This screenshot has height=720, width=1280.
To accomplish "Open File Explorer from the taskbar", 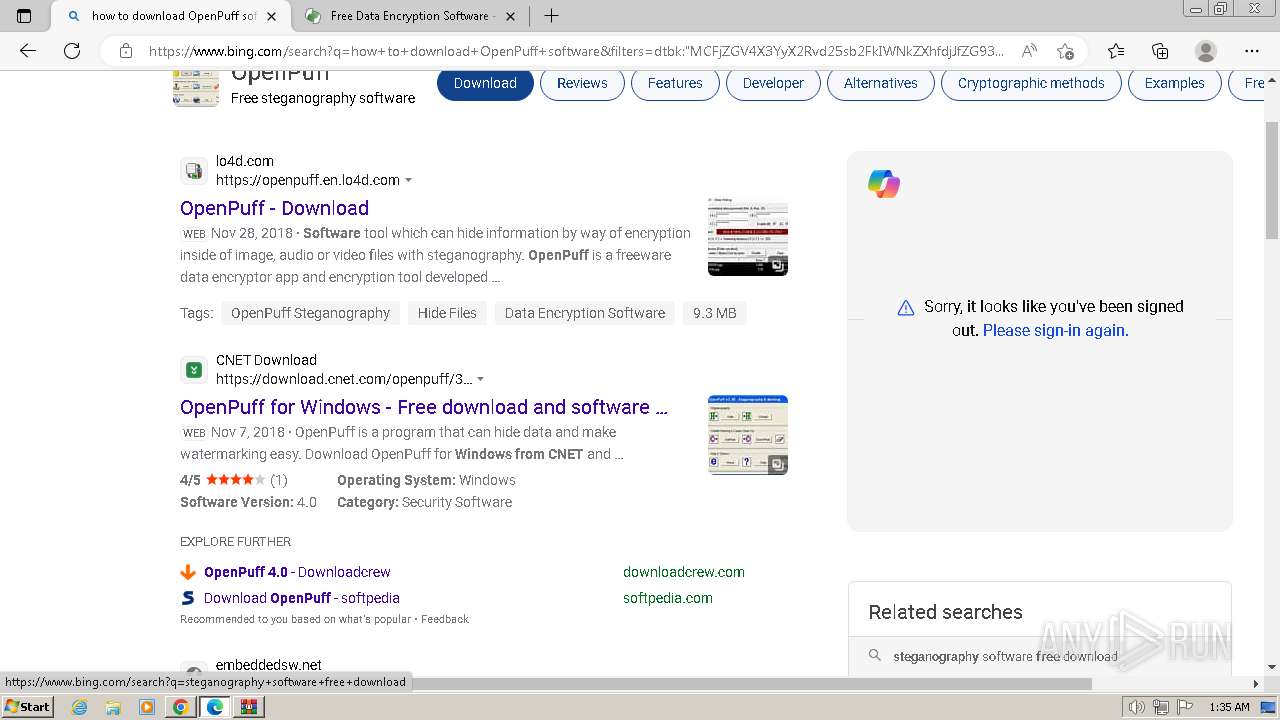I will point(113,707).
